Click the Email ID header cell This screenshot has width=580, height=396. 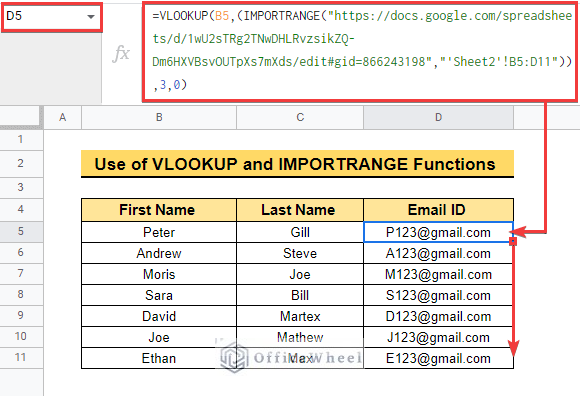pos(438,210)
